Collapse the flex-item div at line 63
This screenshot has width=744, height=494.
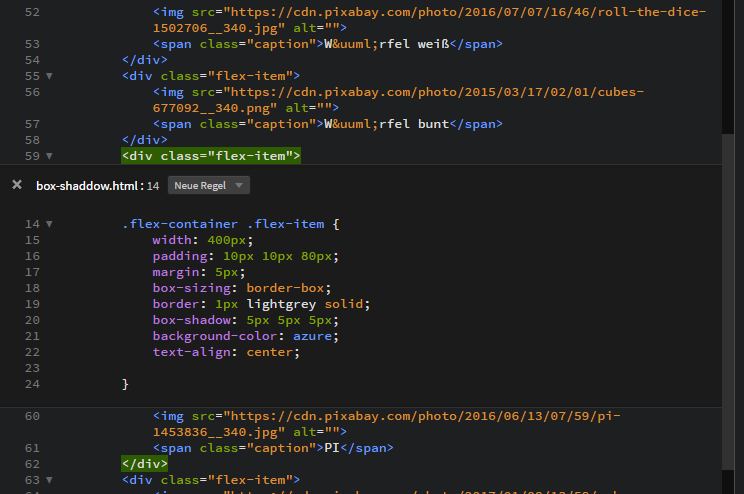[50, 481]
